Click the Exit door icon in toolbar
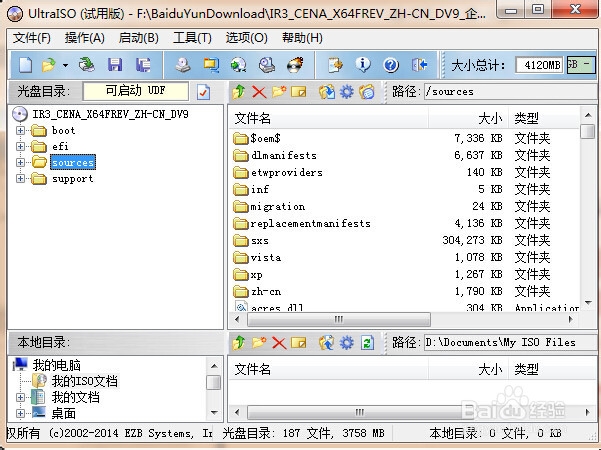Screen dimensions: 601x450 [419, 65]
